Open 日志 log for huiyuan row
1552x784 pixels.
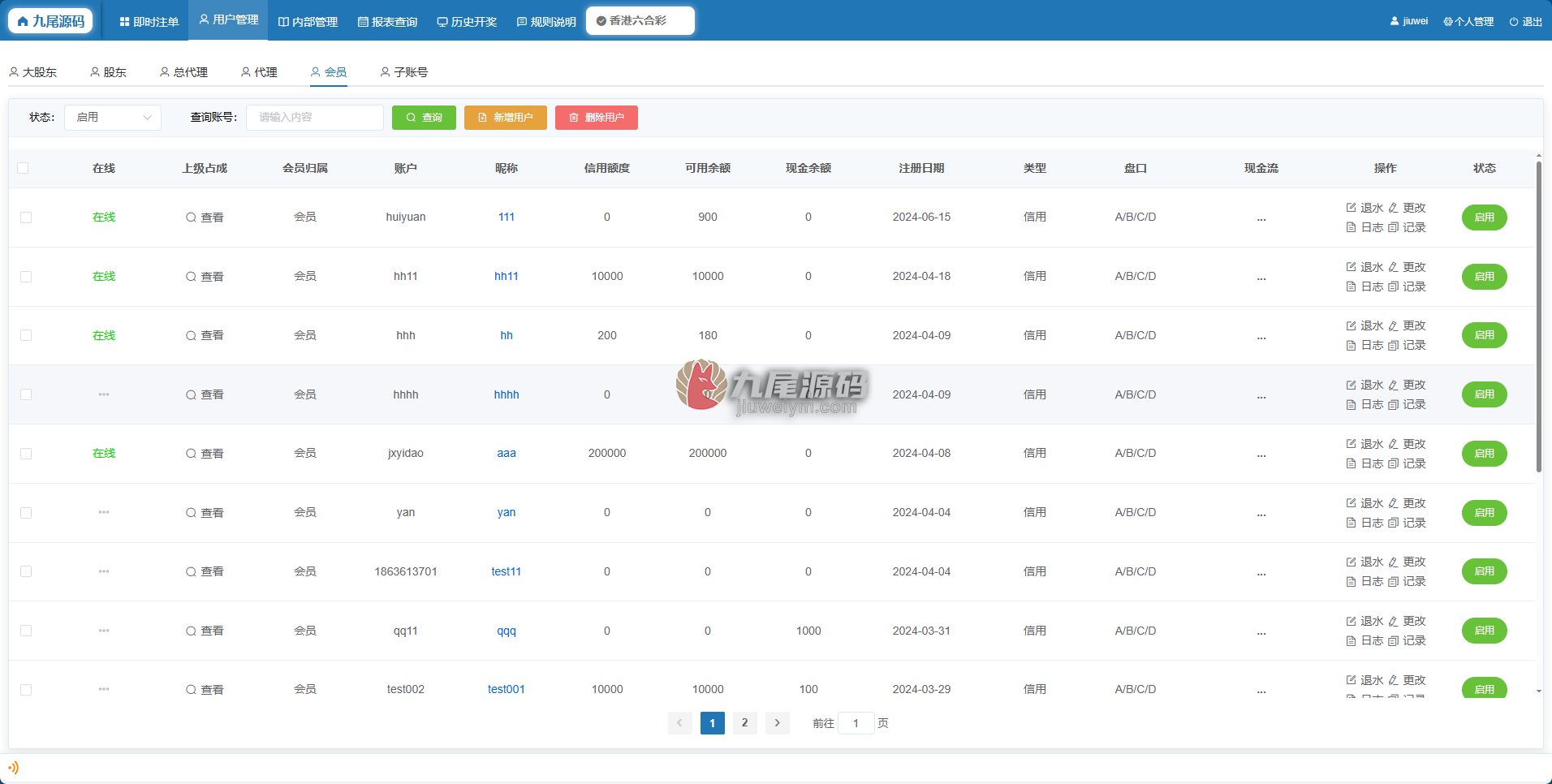[1364, 227]
